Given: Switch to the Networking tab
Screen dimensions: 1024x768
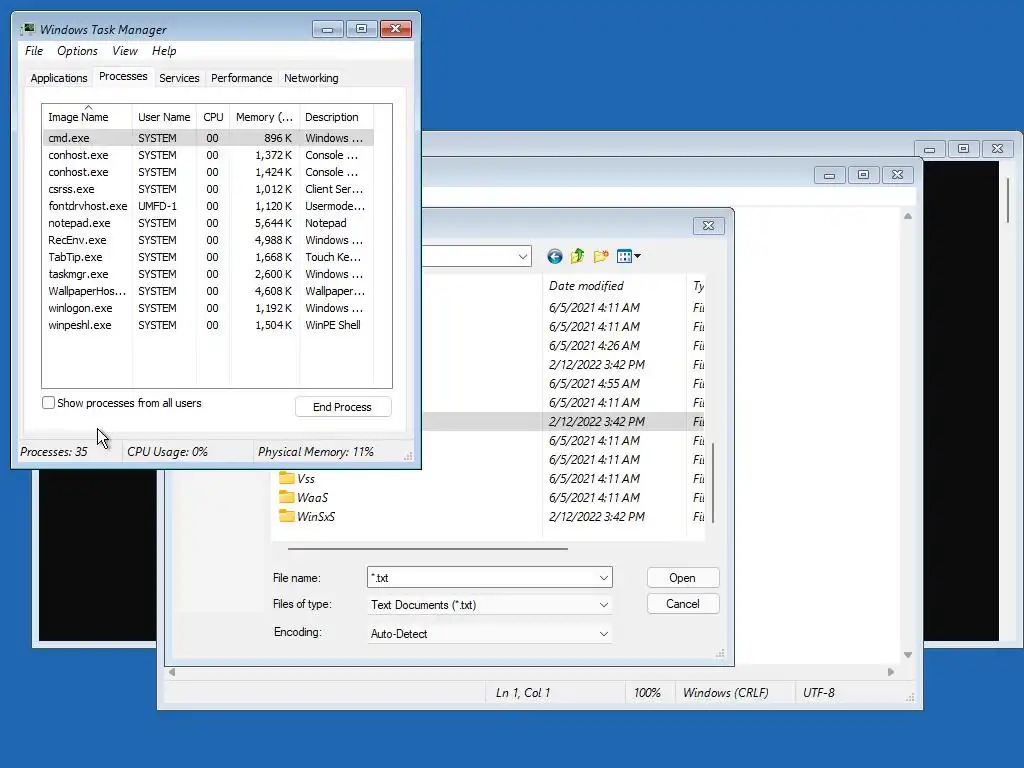Looking at the screenshot, I should point(311,78).
